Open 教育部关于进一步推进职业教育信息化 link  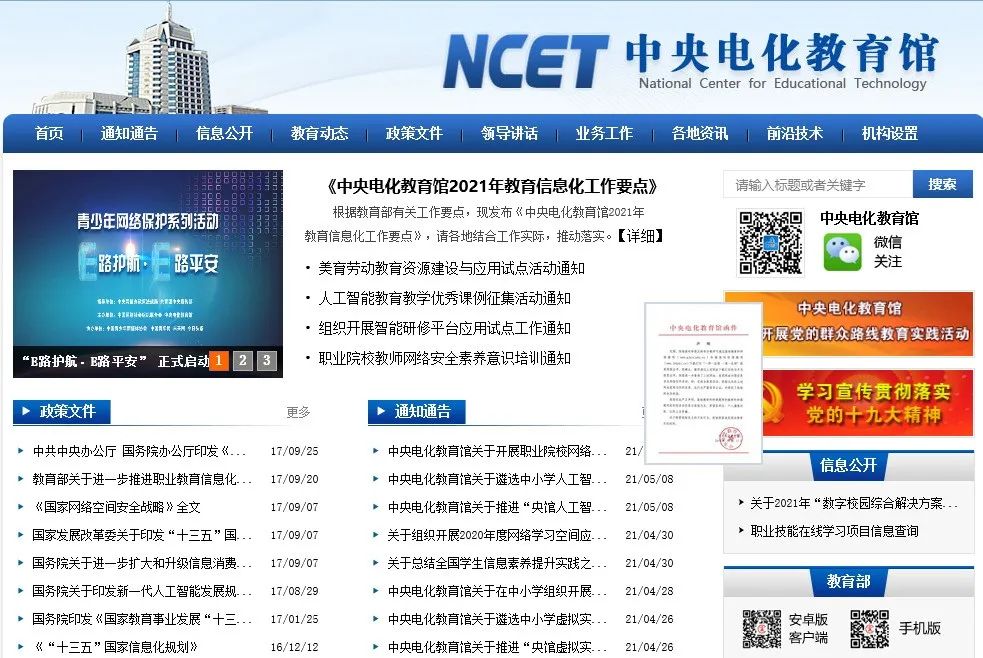coord(142,479)
